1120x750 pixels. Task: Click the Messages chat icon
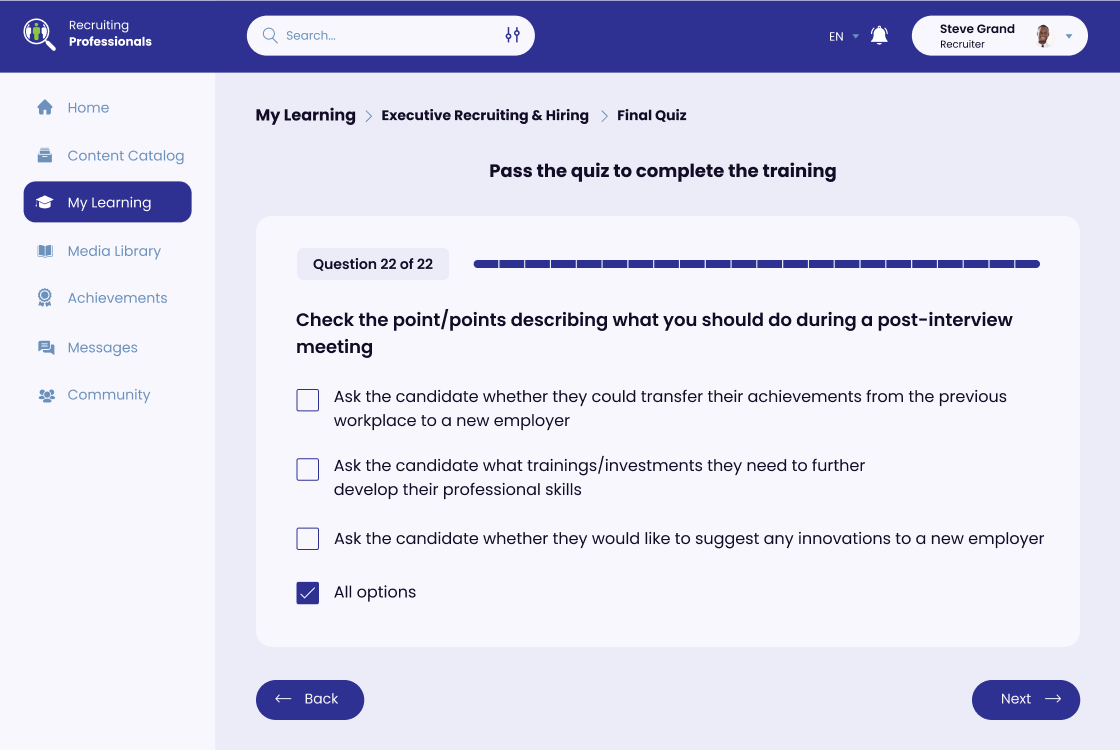coord(46,348)
